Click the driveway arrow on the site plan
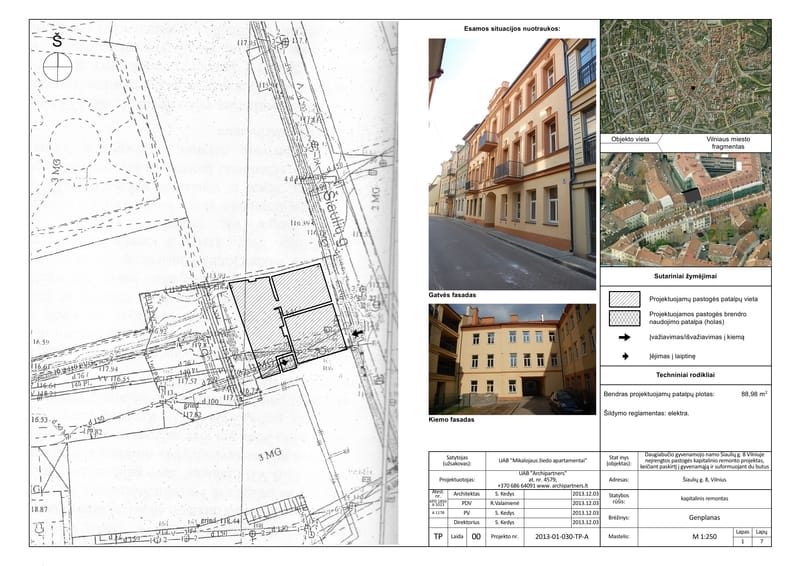 pyautogui.click(x=358, y=333)
